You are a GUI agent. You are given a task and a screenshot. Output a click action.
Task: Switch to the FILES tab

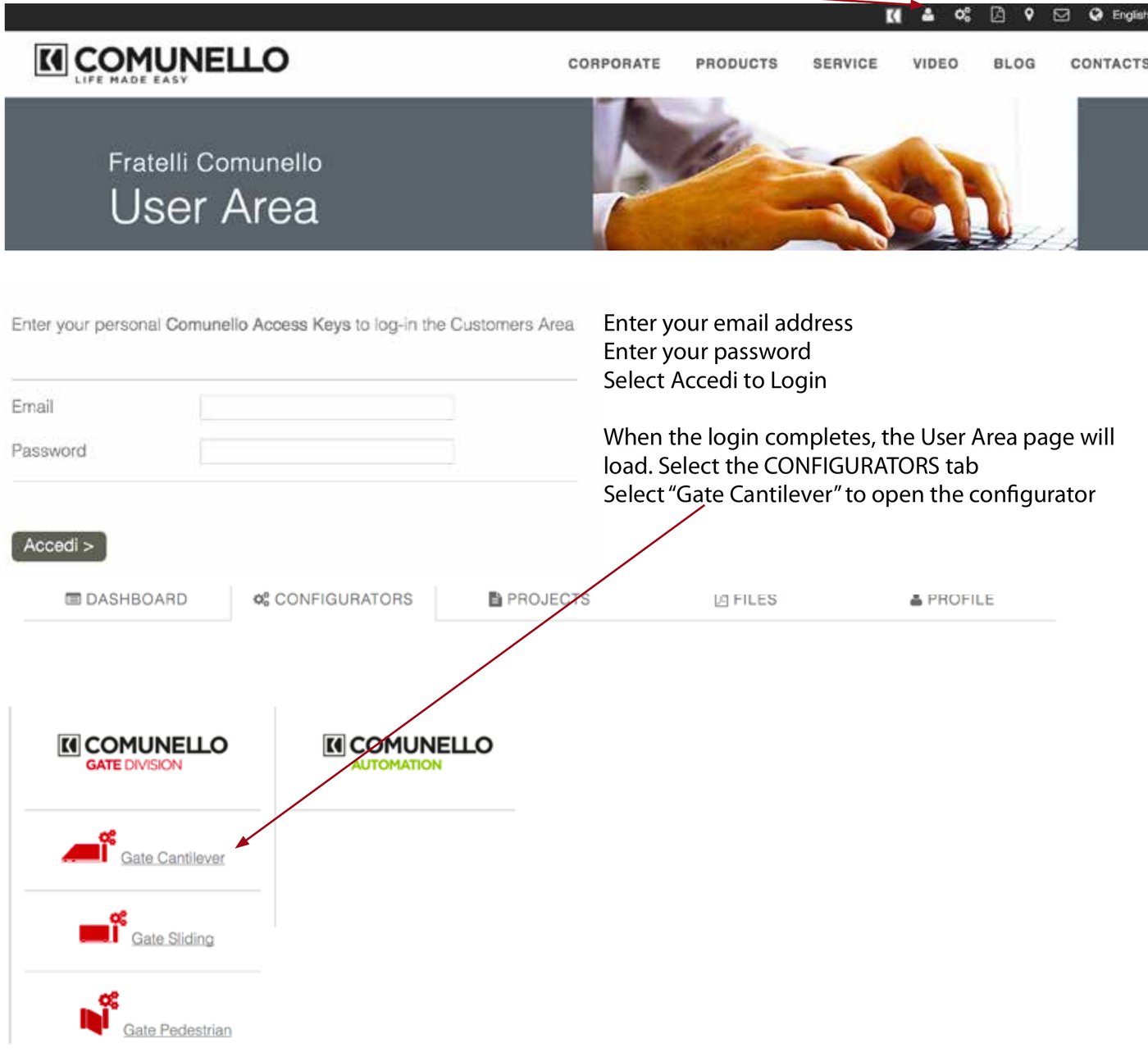pyautogui.click(x=745, y=599)
